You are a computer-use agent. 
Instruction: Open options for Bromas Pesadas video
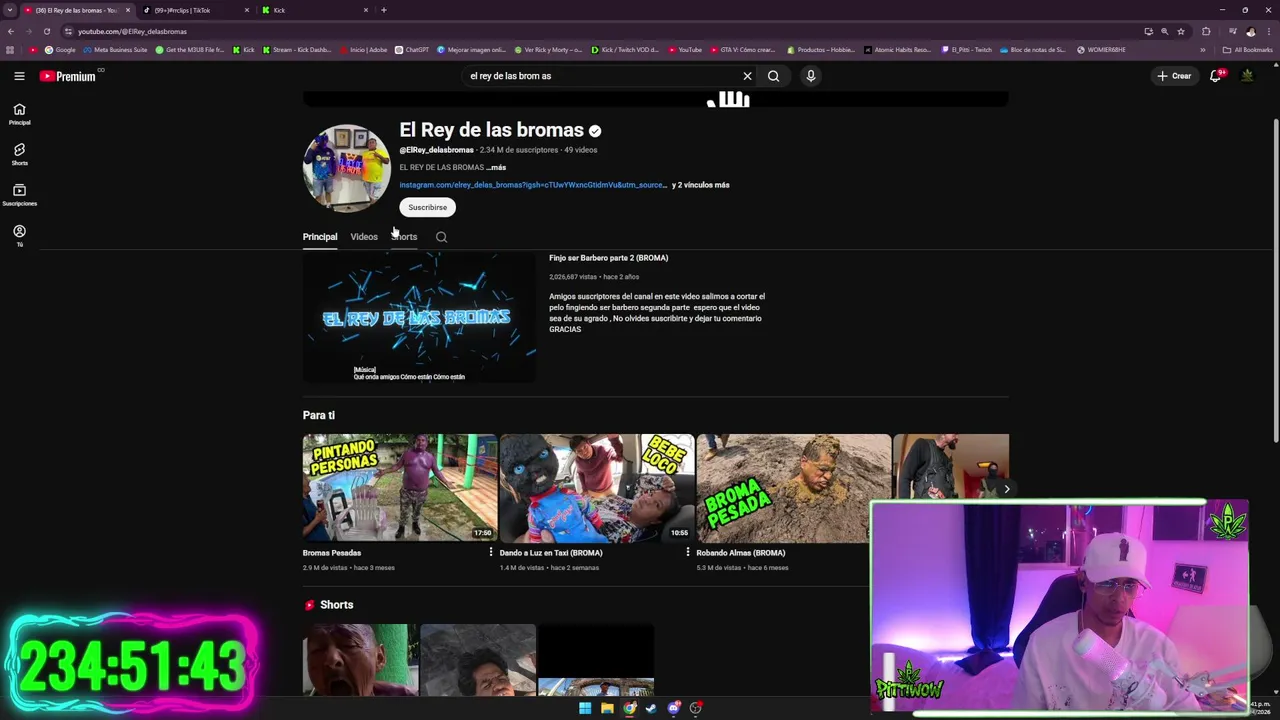pyautogui.click(x=491, y=553)
